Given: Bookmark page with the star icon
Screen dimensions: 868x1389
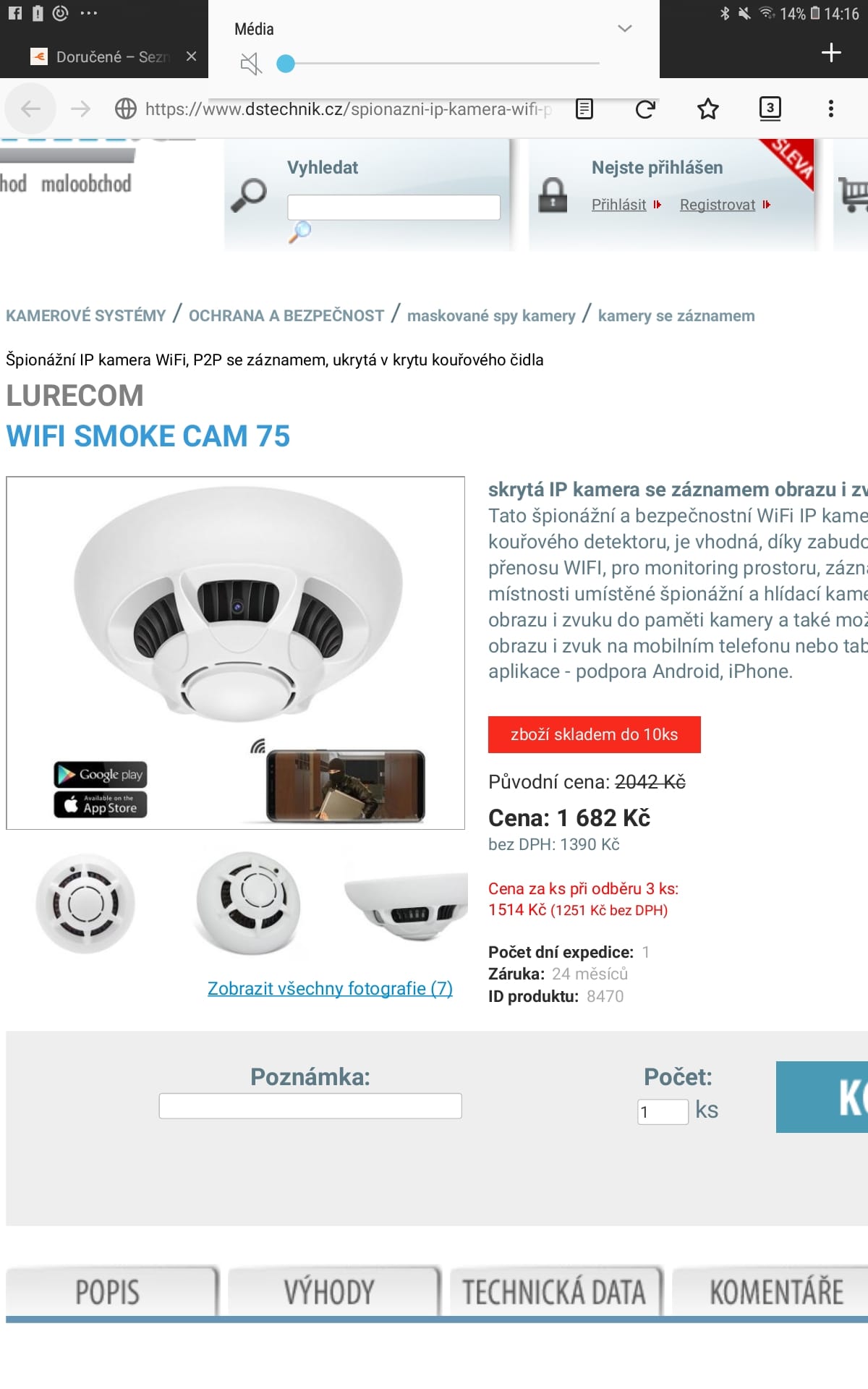Looking at the screenshot, I should pyautogui.click(x=707, y=109).
